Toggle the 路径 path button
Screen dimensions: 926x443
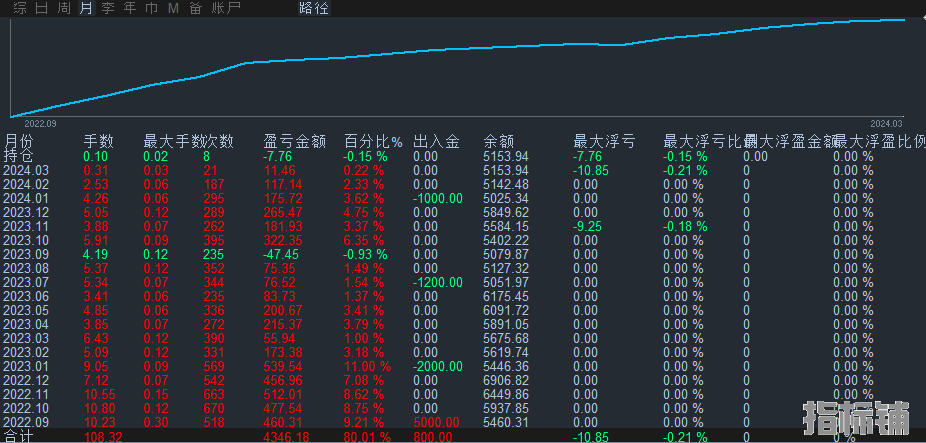314,8
